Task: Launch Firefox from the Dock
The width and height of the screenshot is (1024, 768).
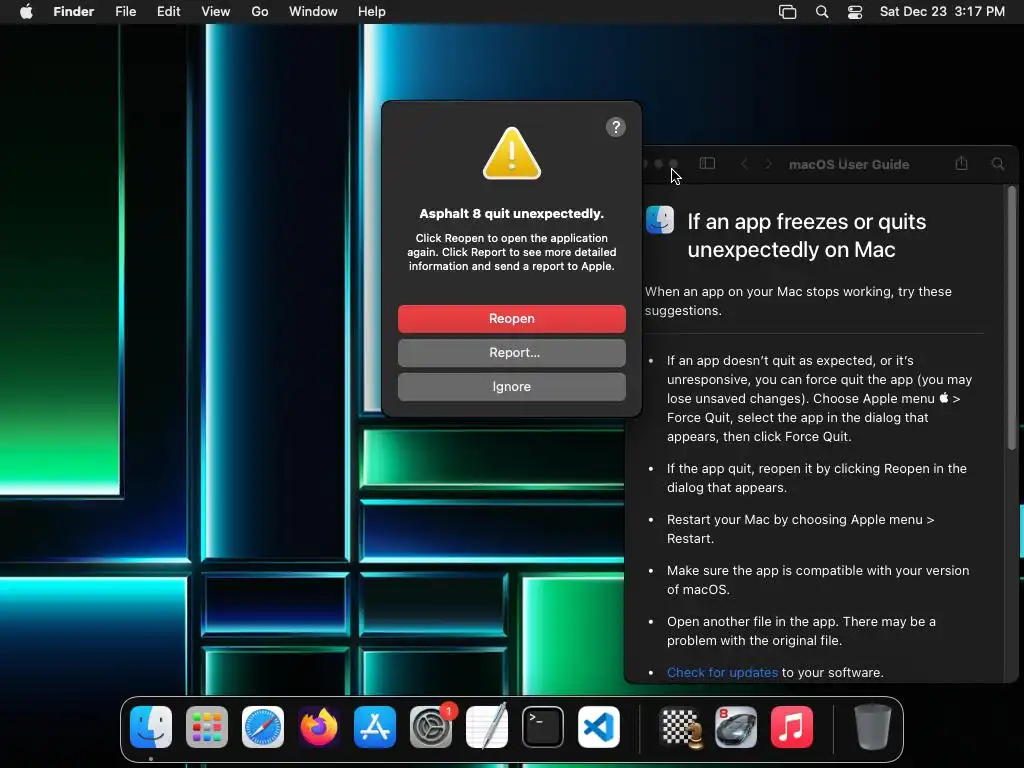Action: (319, 727)
